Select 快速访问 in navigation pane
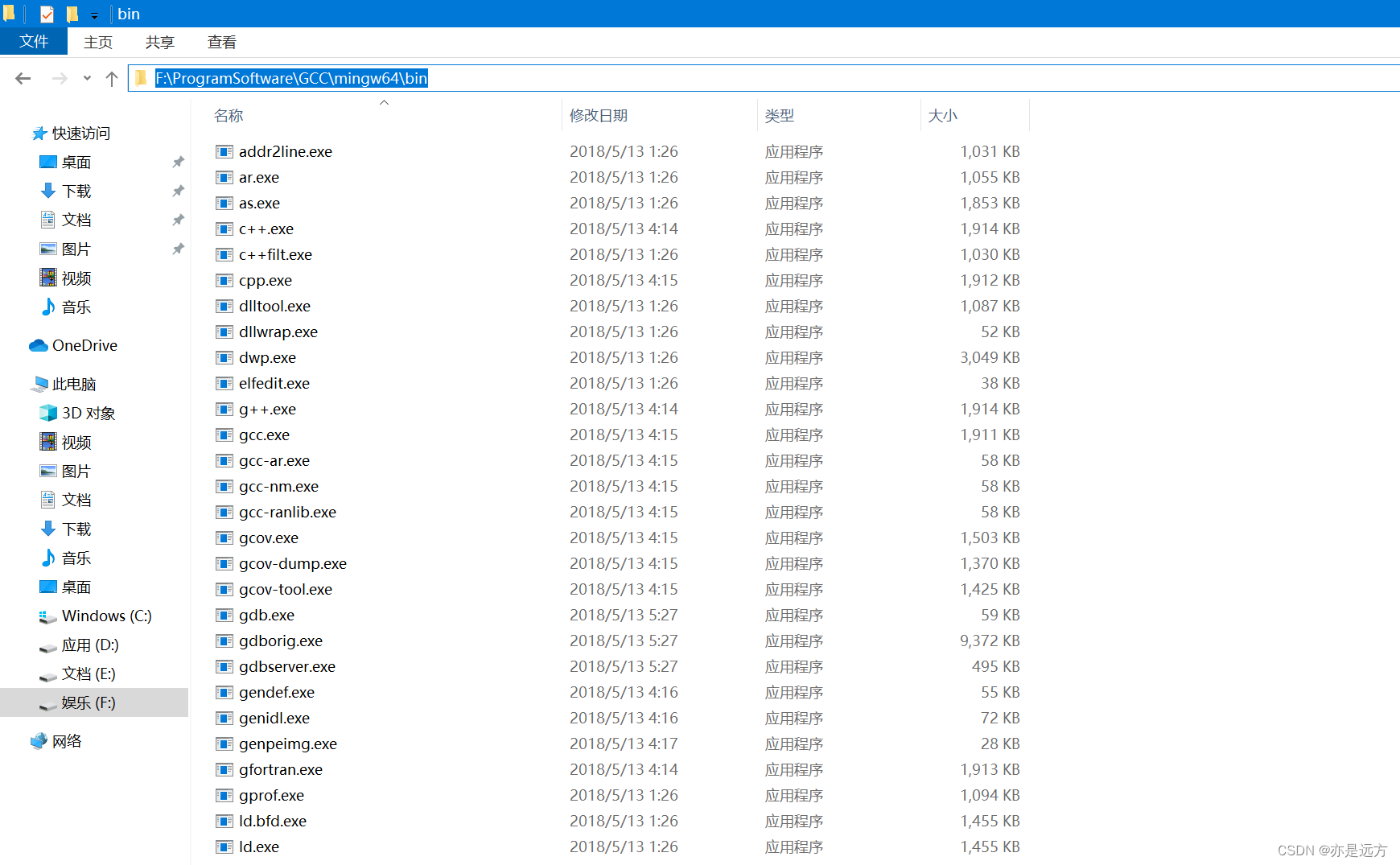 click(71, 133)
